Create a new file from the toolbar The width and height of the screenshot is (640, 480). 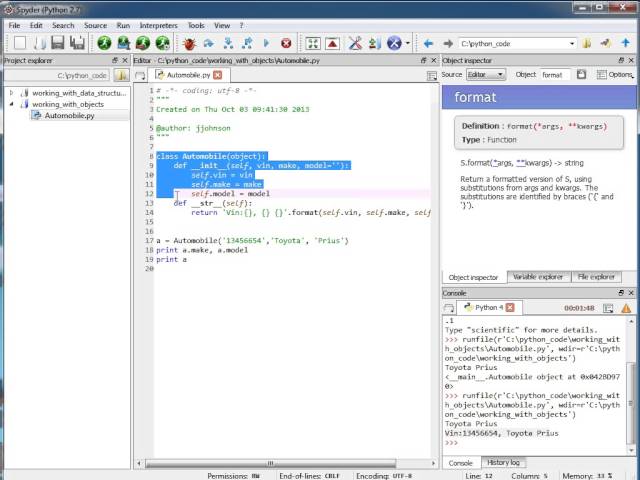(20, 43)
